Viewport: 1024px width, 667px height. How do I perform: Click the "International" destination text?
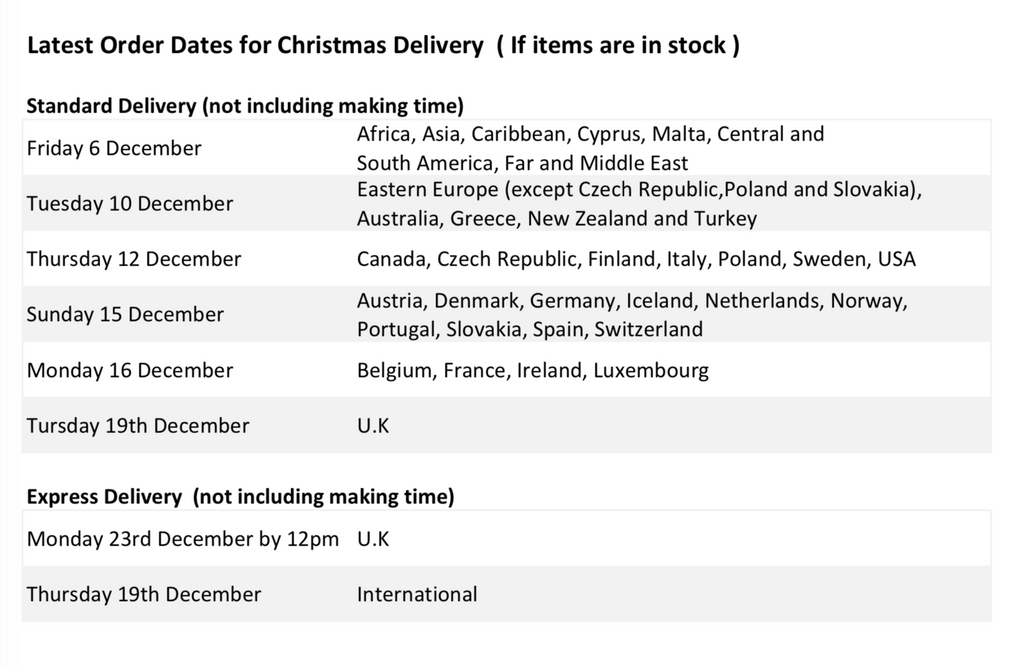point(417,594)
